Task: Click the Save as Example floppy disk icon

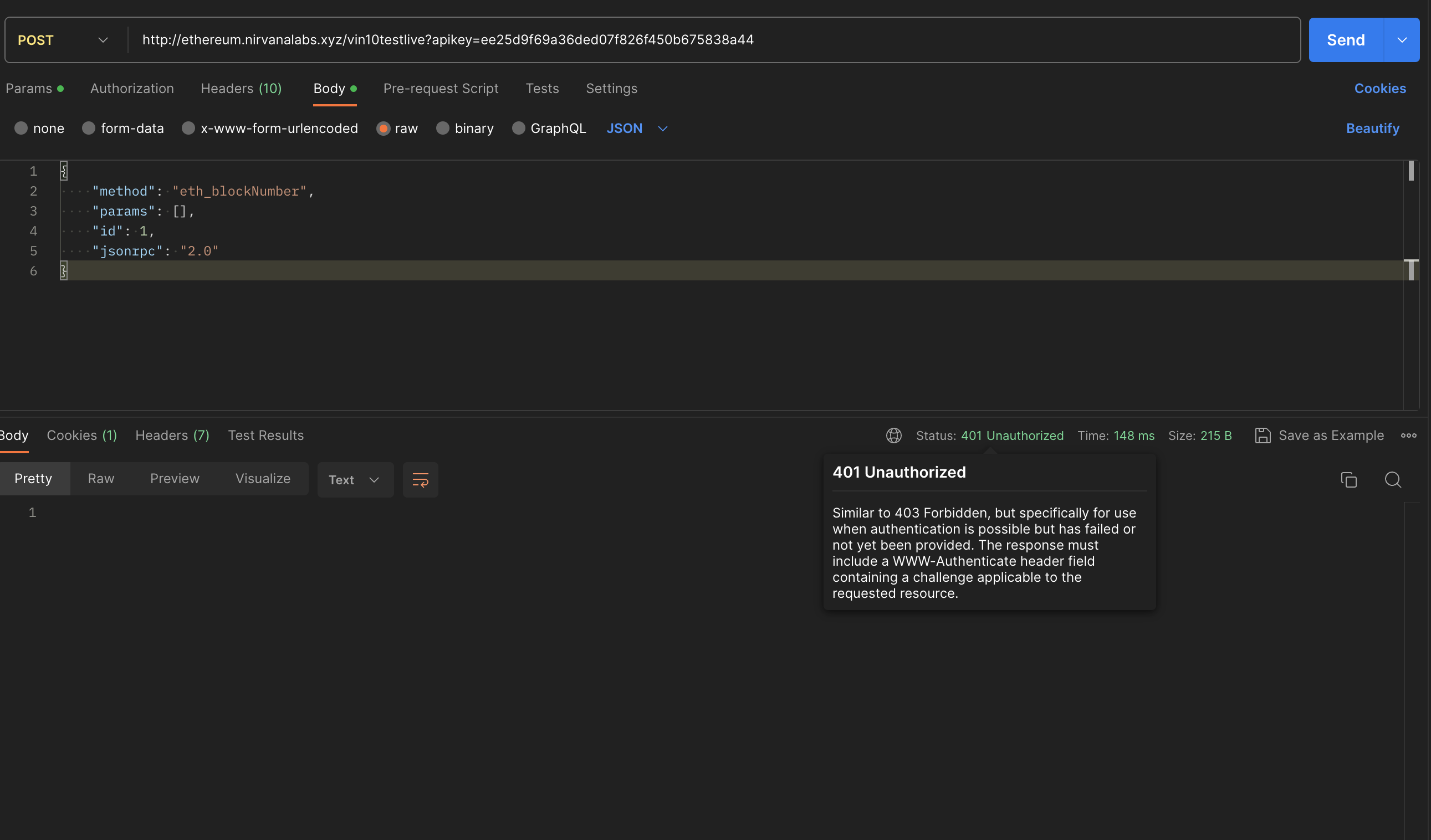Action: point(1263,436)
